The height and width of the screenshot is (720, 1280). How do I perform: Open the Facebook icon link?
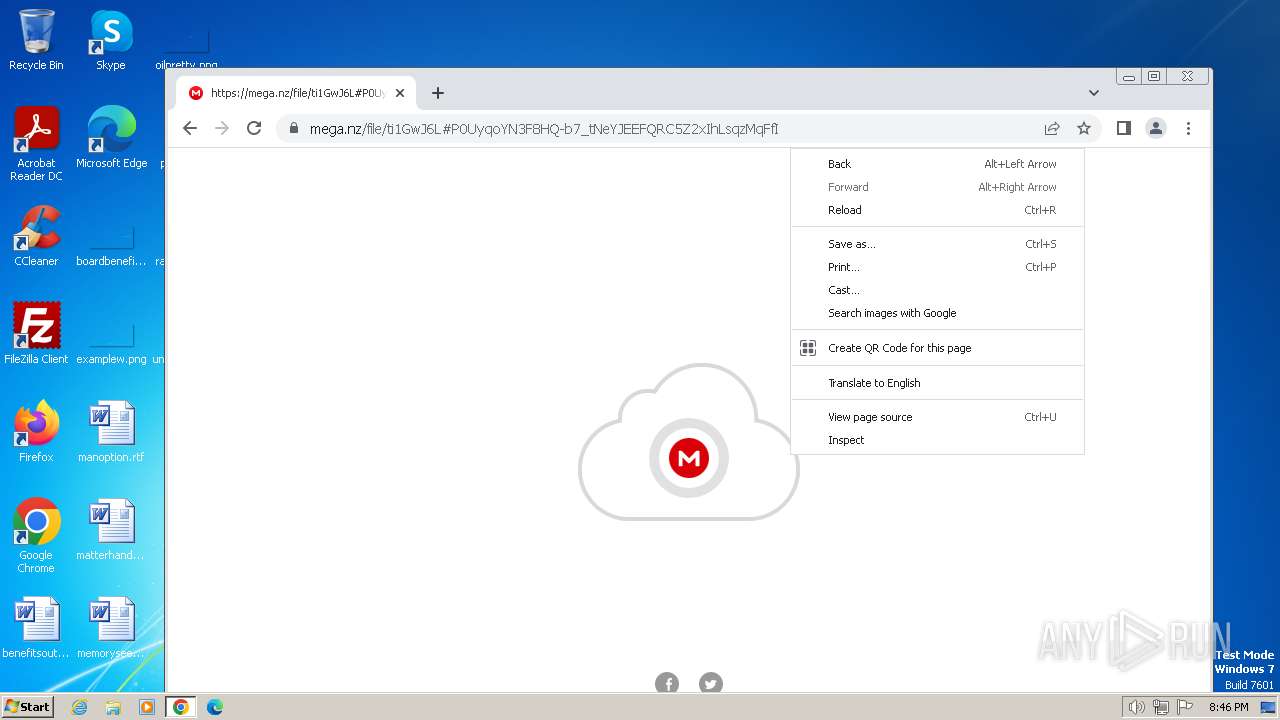point(667,683)
